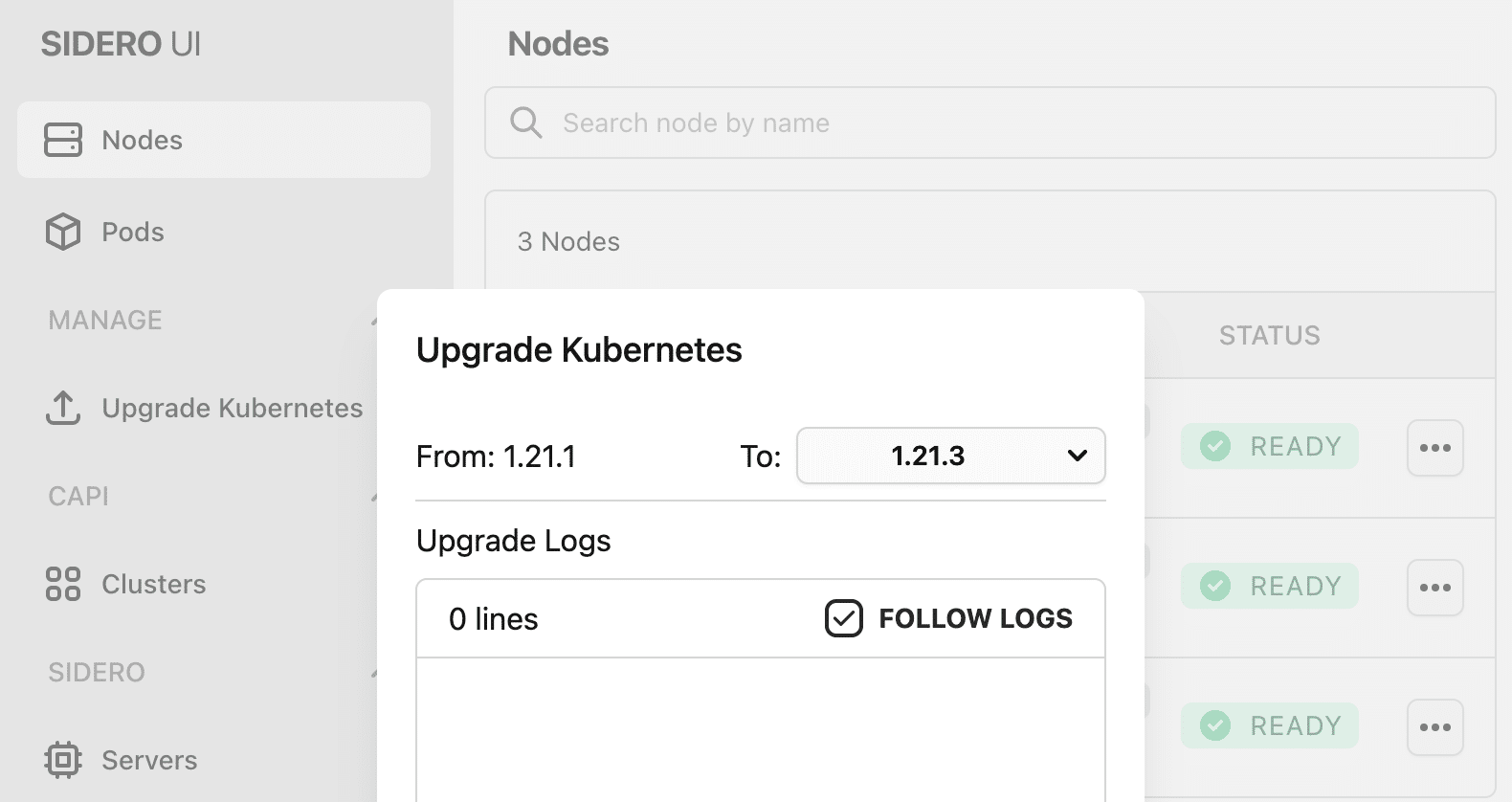The height and width of the screenshot is (802, 1512).
Task: Click the second node's READY status badge
Action: pos(1269,586)
